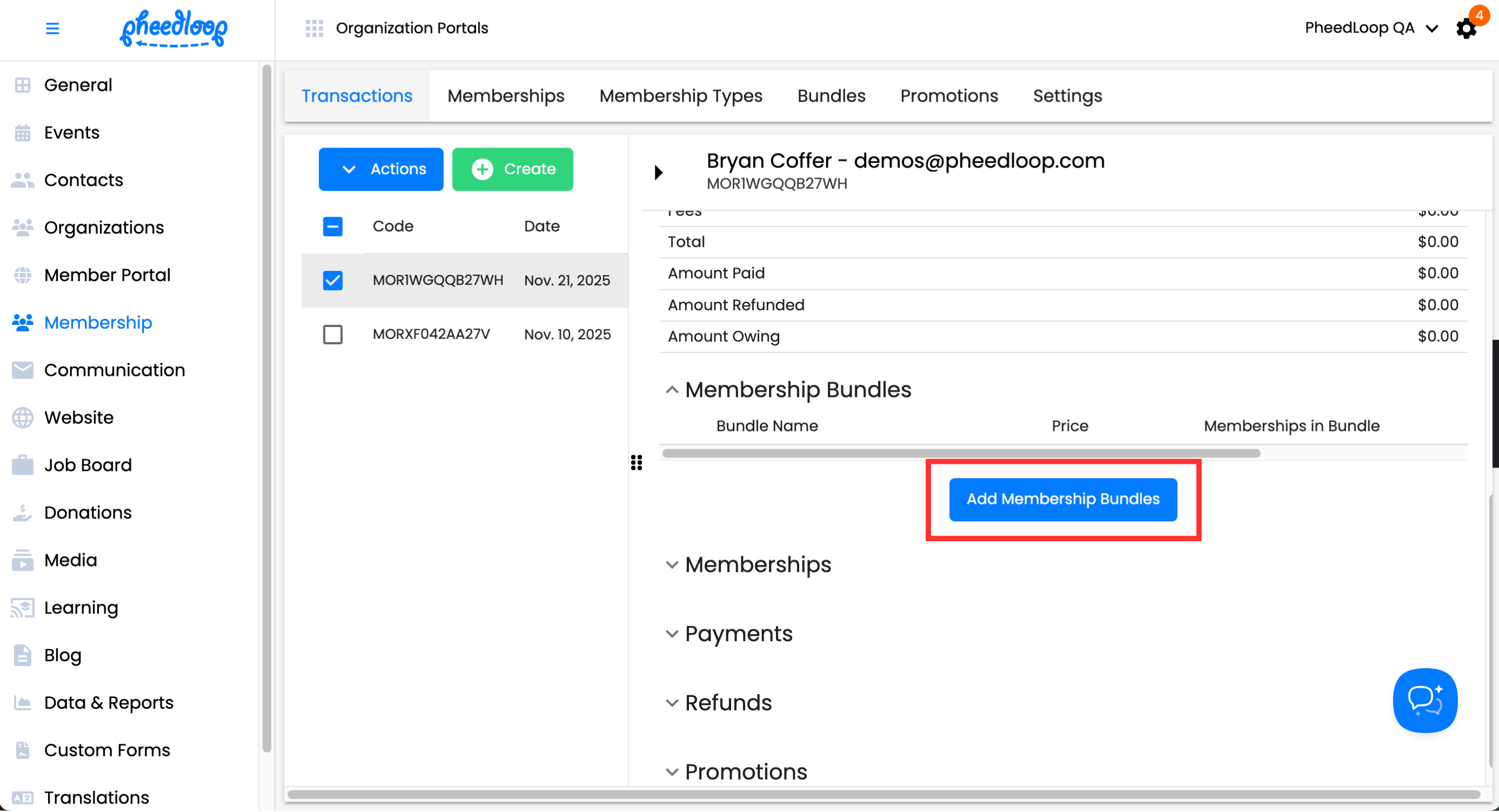Open the chat assistant bubble
The width and height of the screenshot is (1499, 812).
click(1424, 700)
